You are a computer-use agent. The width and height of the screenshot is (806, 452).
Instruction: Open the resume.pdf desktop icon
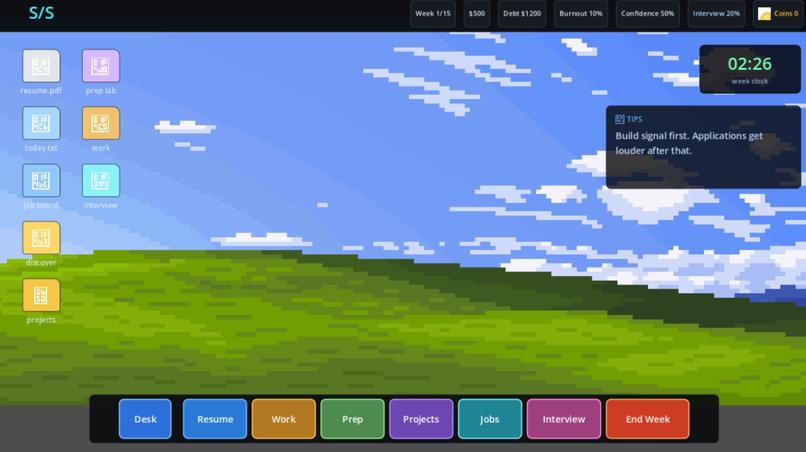tap(41, 66)
